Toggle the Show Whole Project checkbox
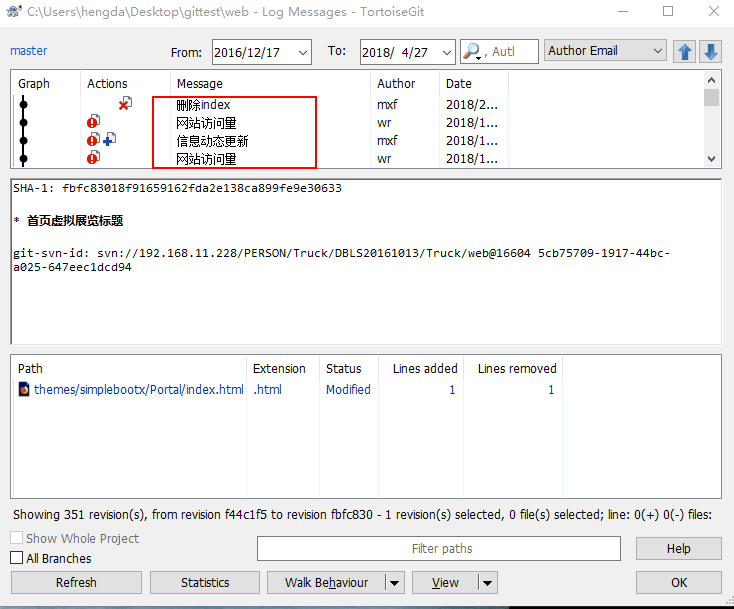 point(17,538)
